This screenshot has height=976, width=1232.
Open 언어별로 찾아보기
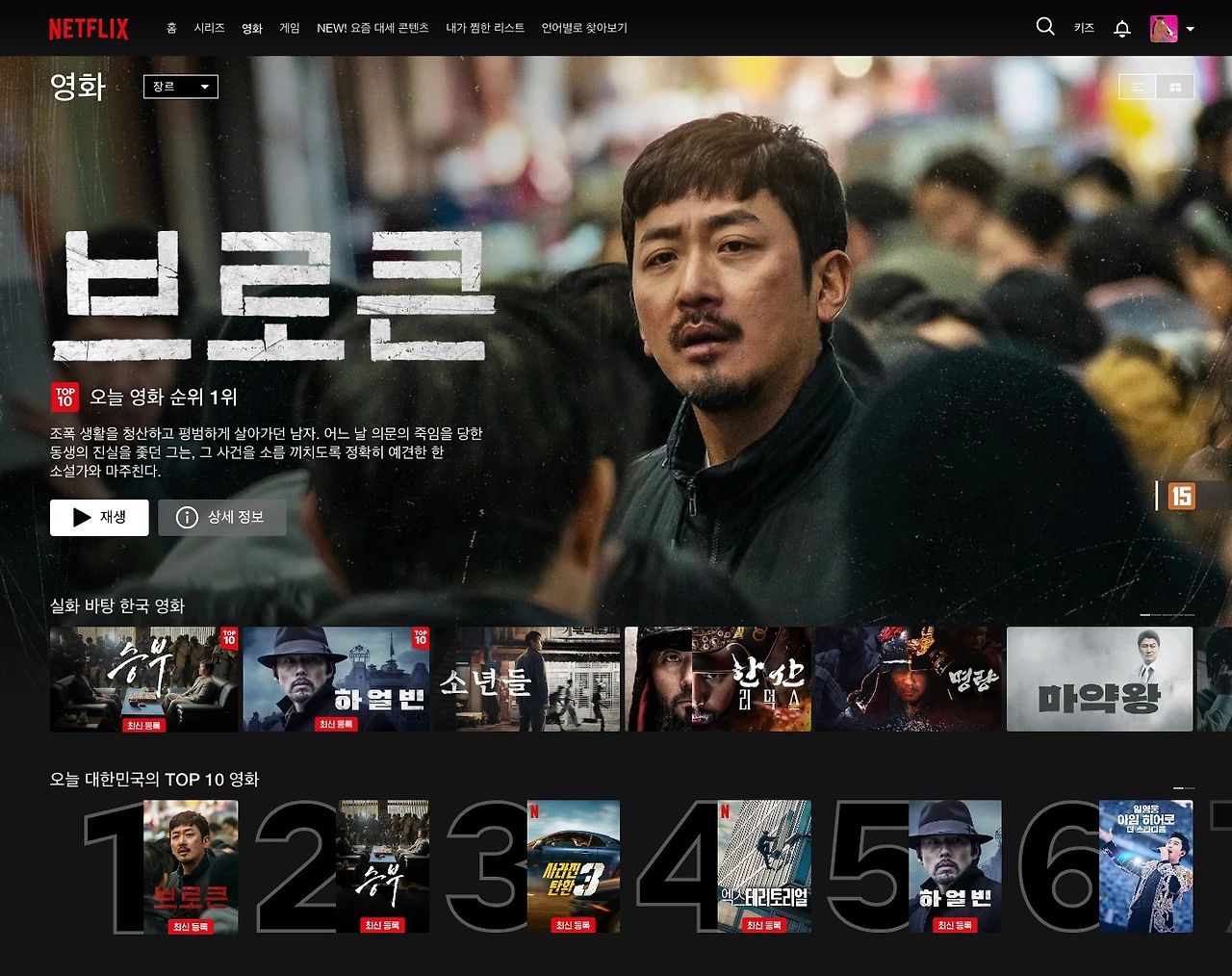tap(584, 29)
